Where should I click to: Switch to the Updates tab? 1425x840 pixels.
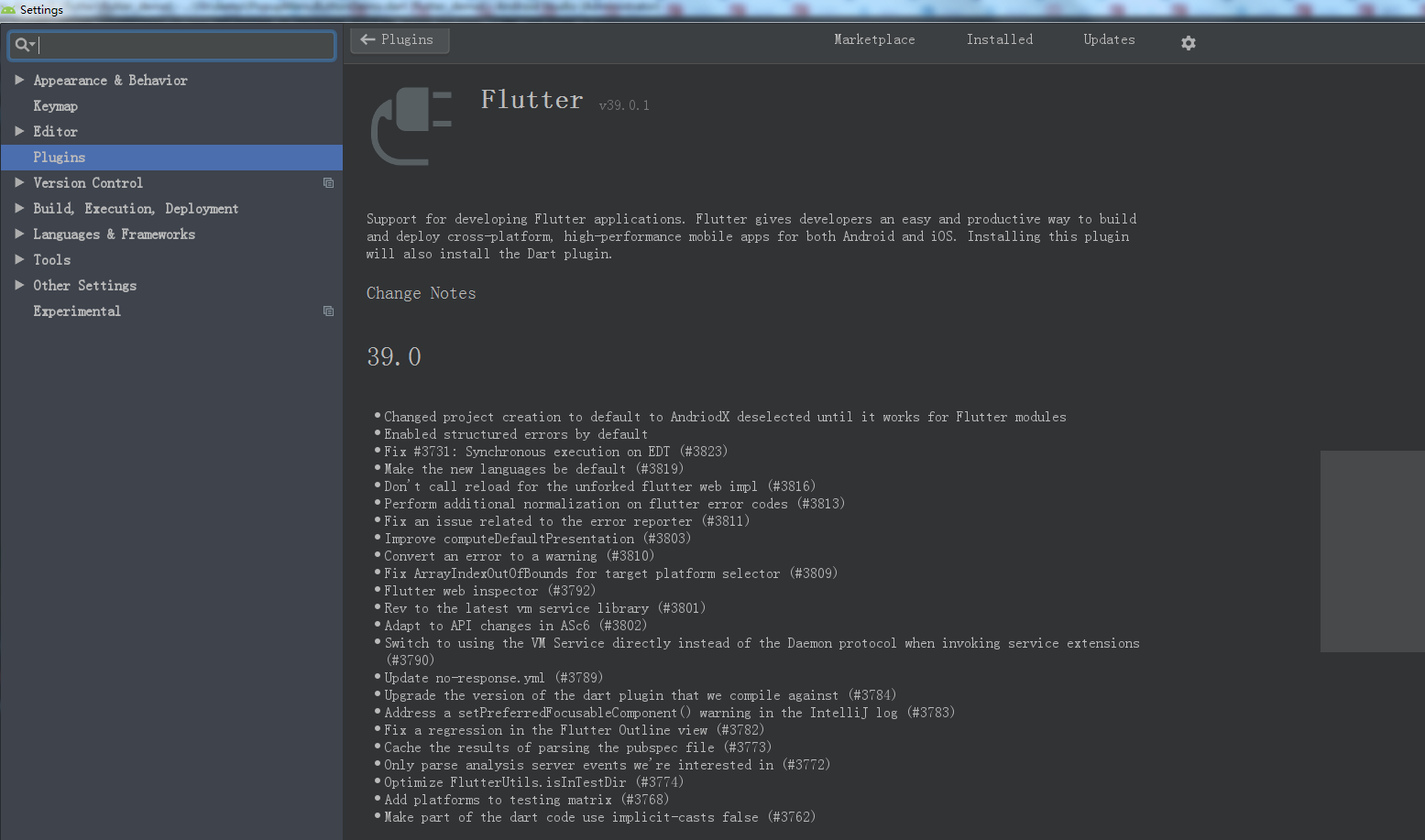click(x=1109, y=40)
